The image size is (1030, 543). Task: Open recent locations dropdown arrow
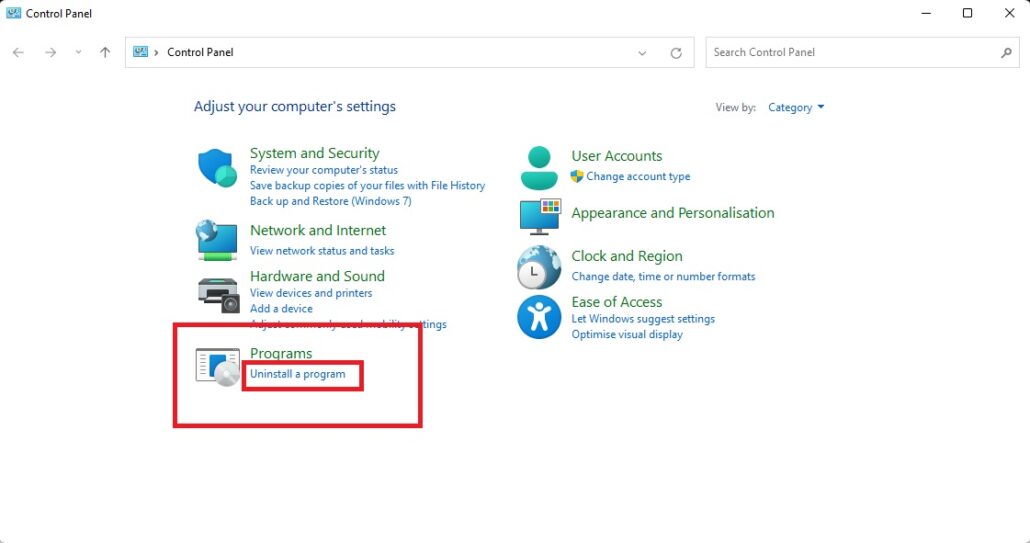[x=78, y=53]
